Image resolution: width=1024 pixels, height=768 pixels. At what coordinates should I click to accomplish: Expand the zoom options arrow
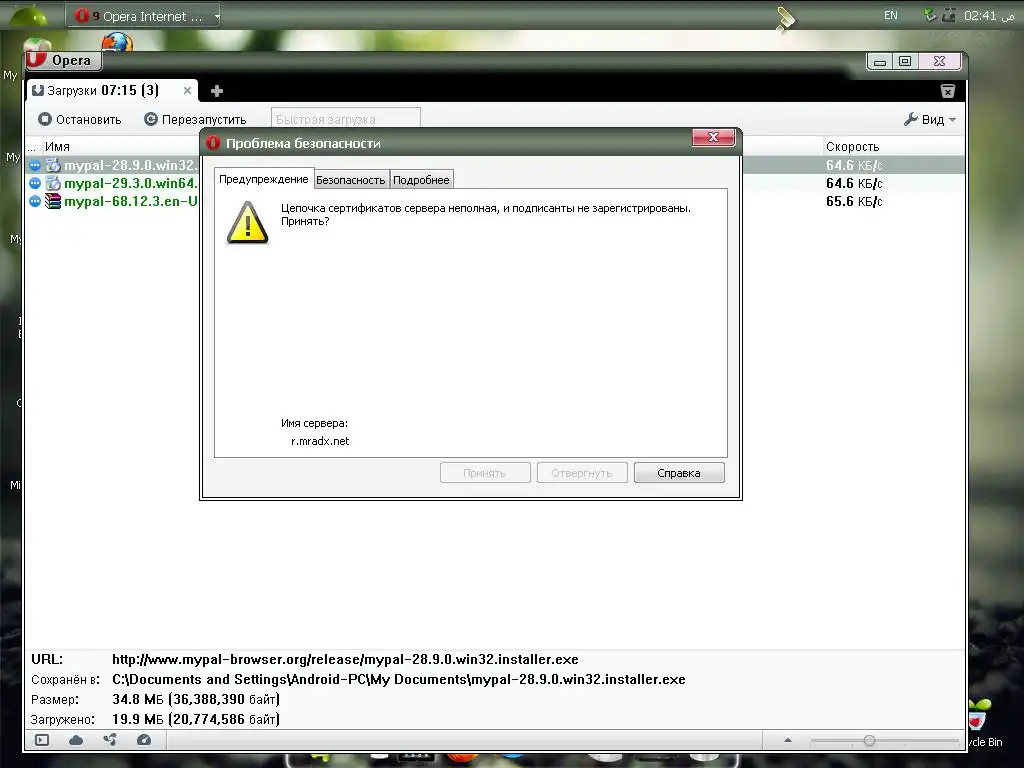point(788,740)
